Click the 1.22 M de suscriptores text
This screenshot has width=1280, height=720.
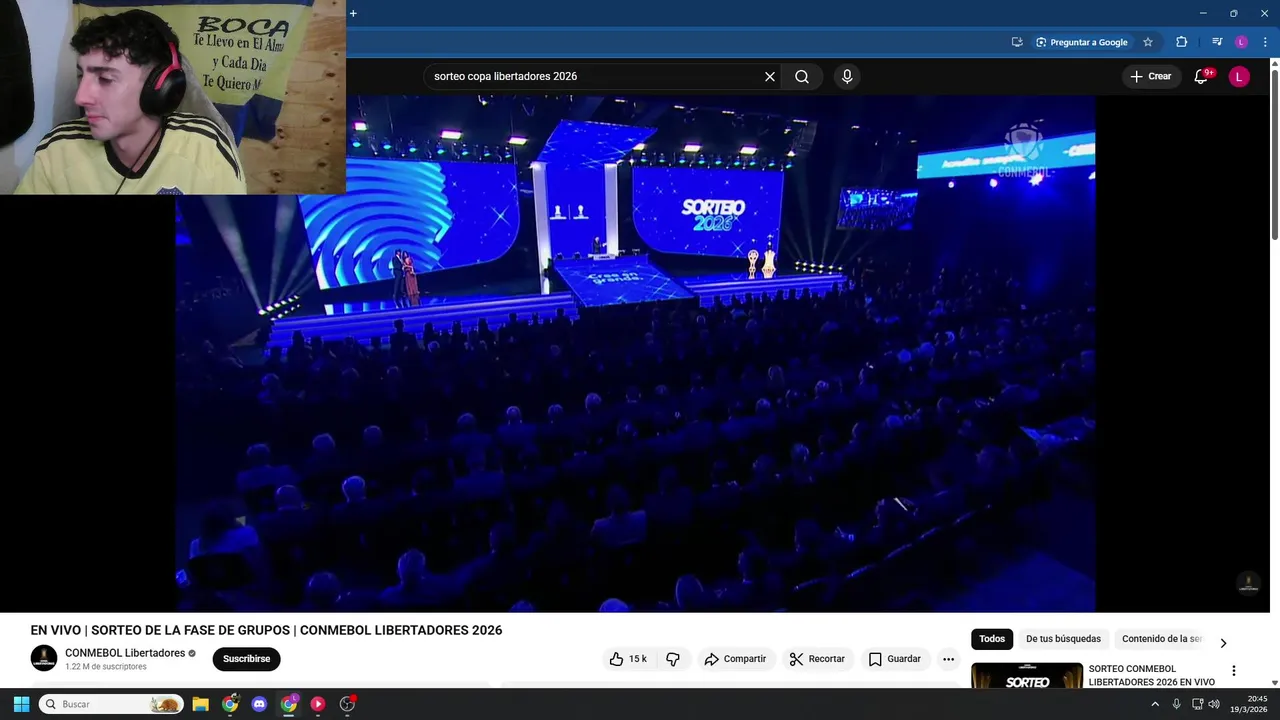(106, 667)
